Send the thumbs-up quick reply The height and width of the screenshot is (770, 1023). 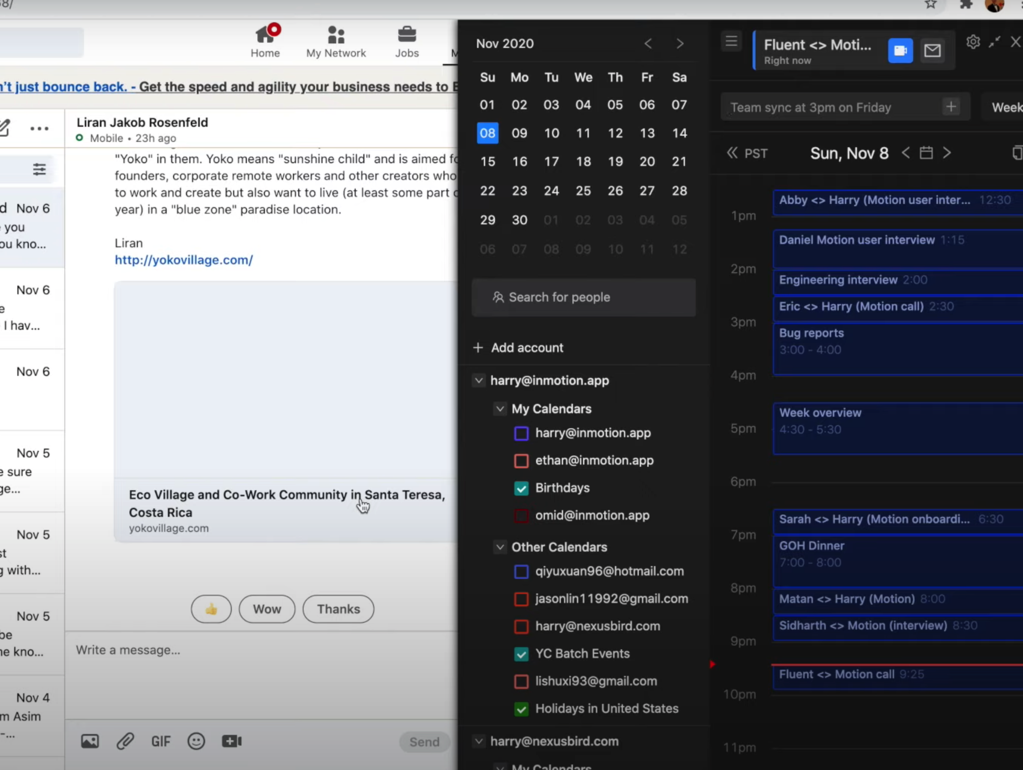[211, 609]
